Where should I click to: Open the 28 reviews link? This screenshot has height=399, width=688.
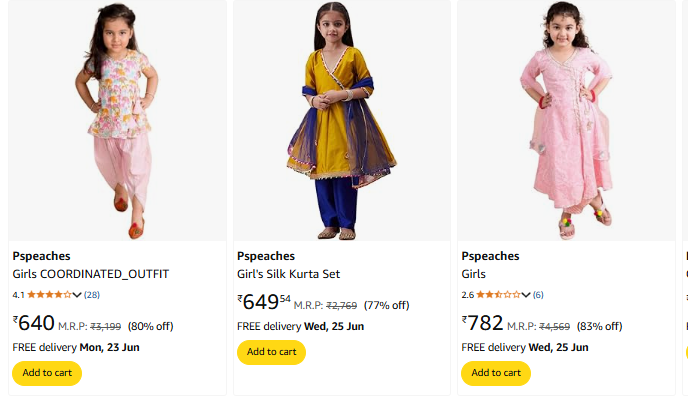coord(92,295)
